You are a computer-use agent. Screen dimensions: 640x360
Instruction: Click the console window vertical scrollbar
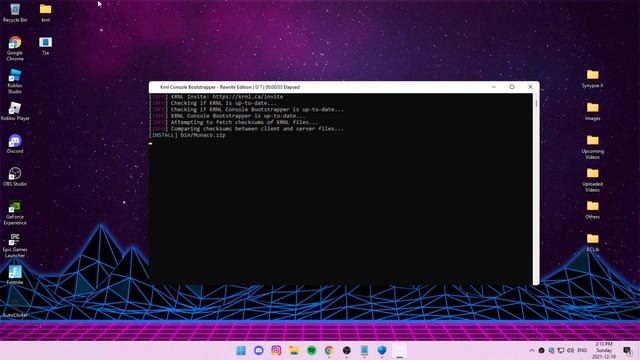coord(536,189)
